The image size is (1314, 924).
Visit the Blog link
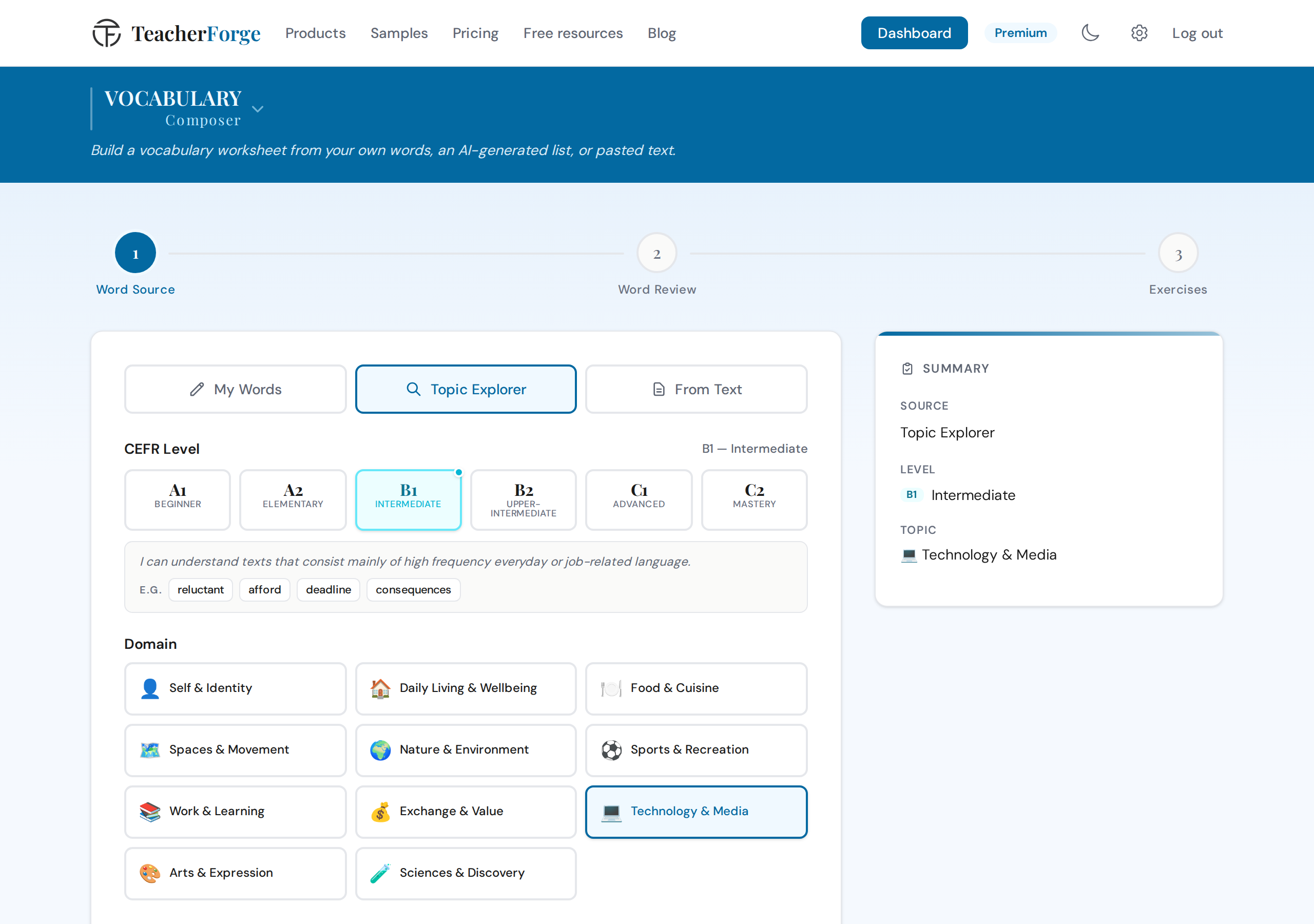(x=662, y=33)
